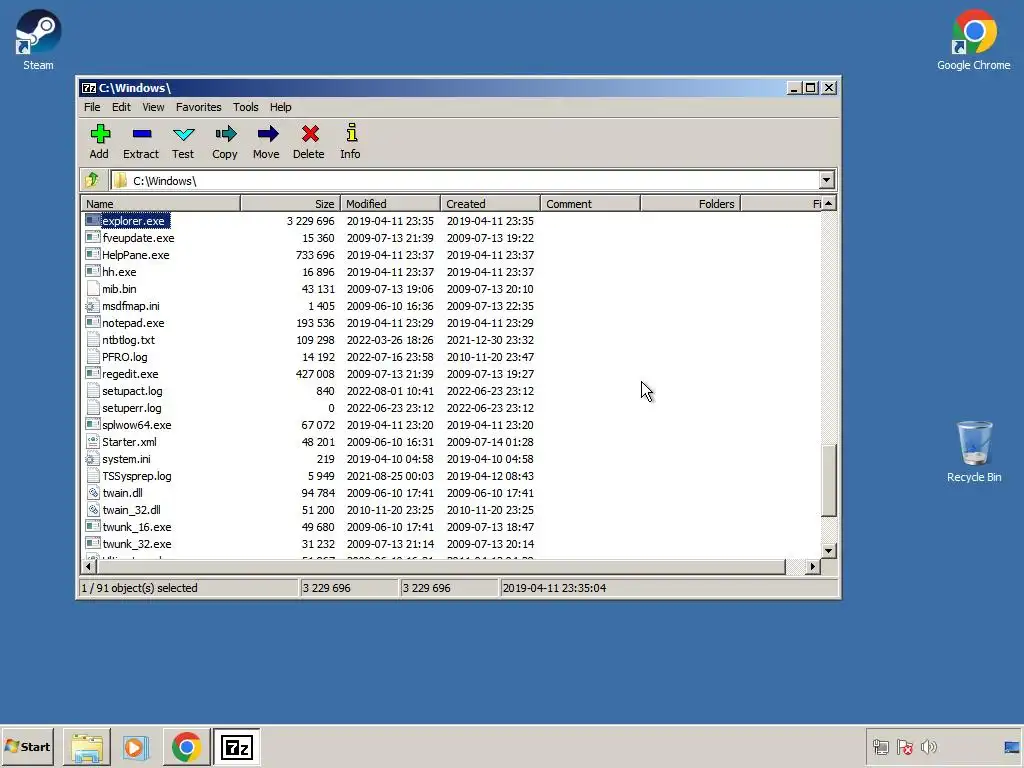
Task: Select the setuperr.log file
Action: tap(131, 408)
